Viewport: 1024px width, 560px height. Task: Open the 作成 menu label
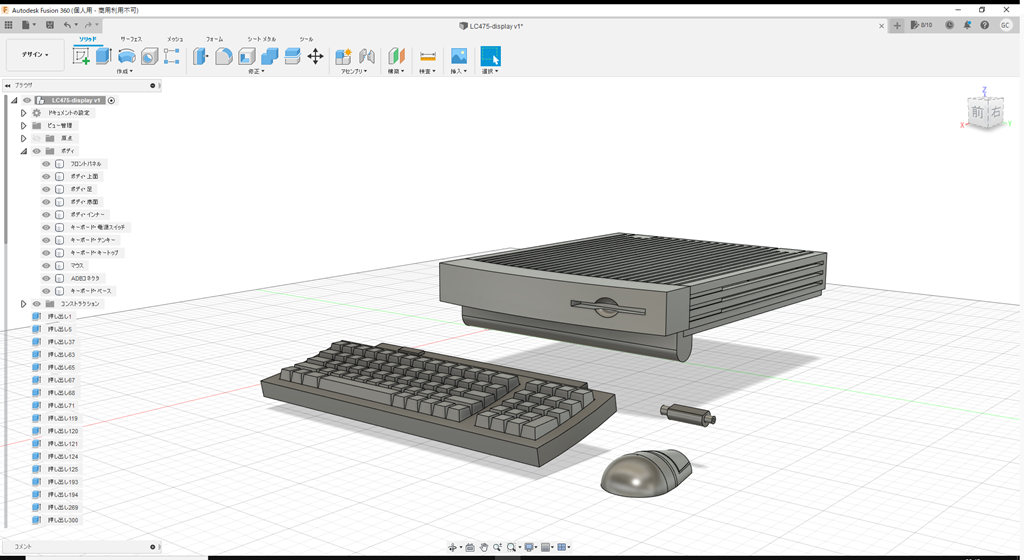126,72
